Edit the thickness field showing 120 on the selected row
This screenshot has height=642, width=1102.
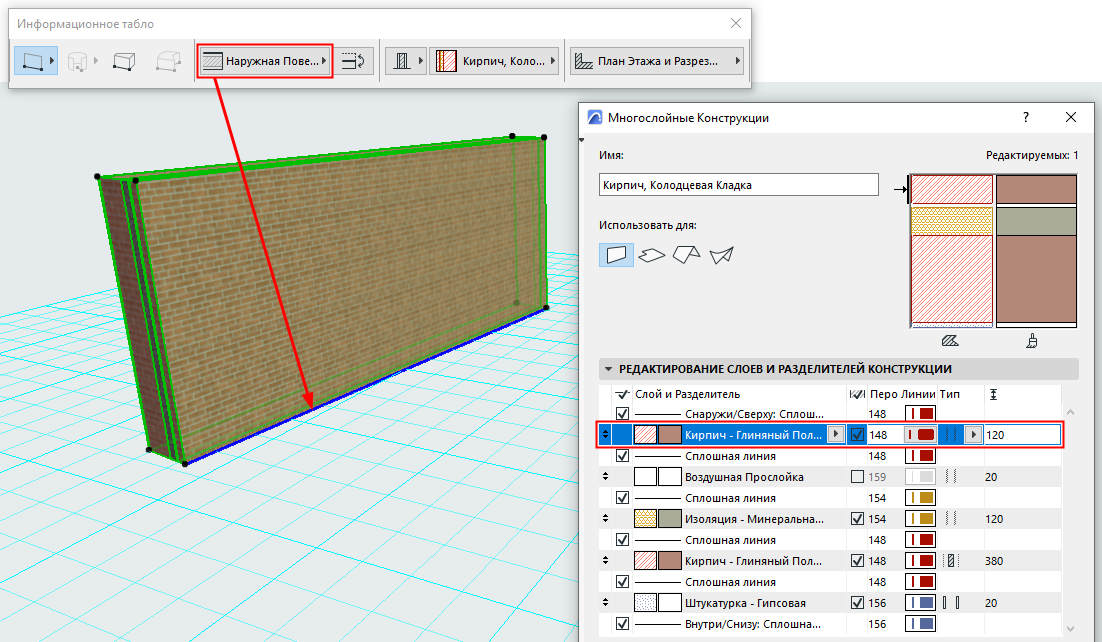pos(1022,435)
